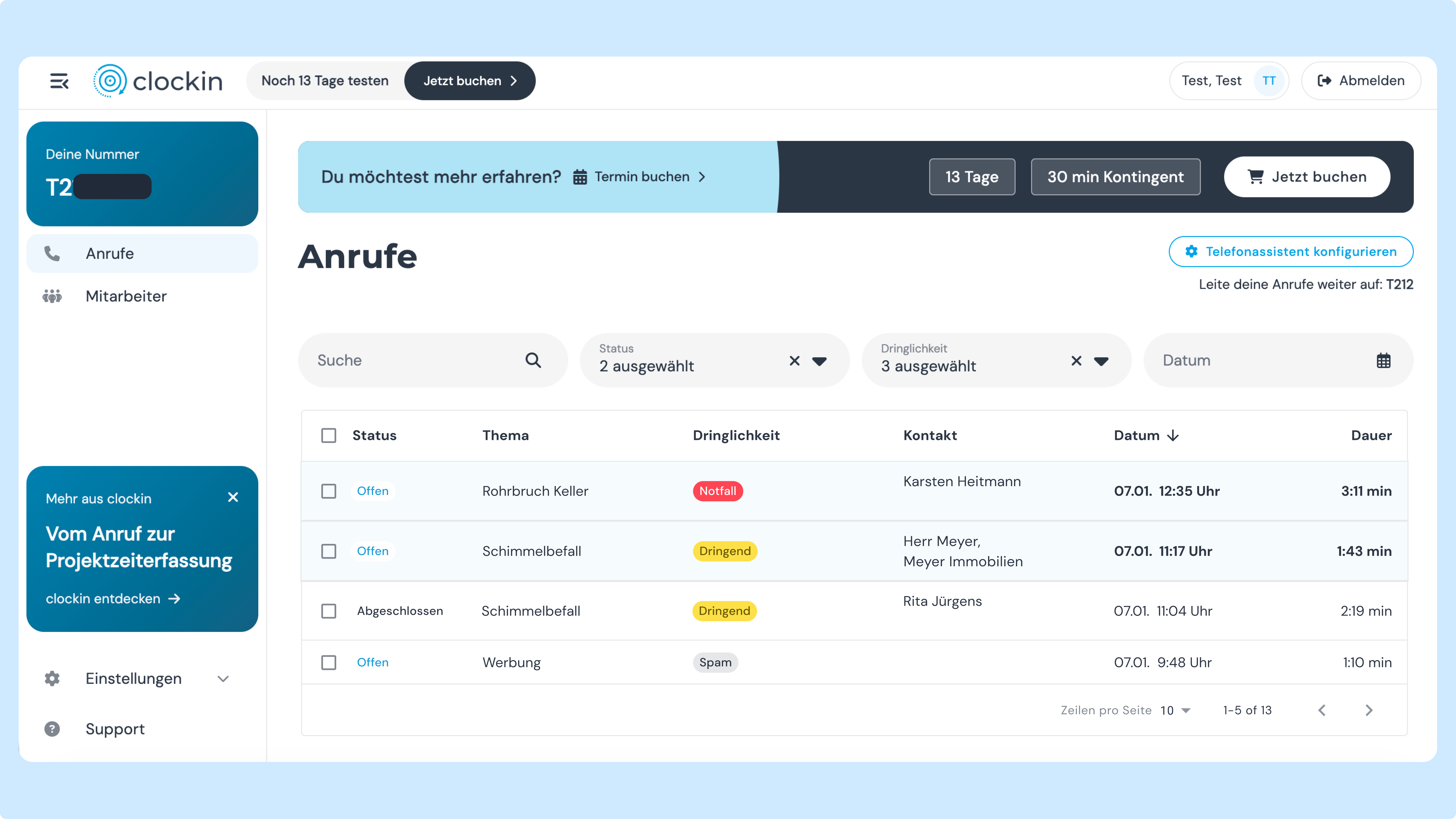
Task: Open Support in the sidebar
Action: point(142,729)
